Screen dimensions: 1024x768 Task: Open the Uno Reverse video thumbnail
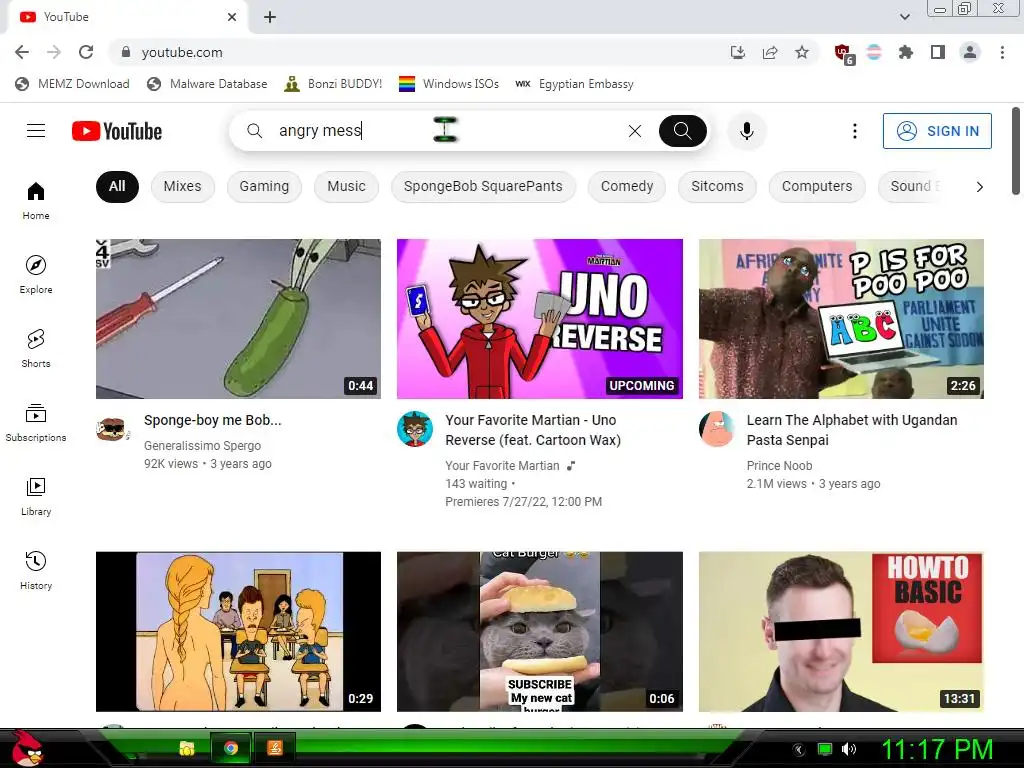point(539,319)
